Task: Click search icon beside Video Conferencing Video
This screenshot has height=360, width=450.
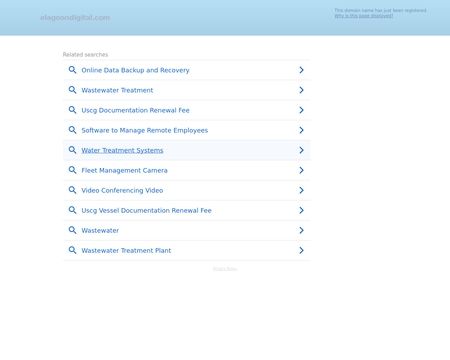Action: click(x=72, y=190)
